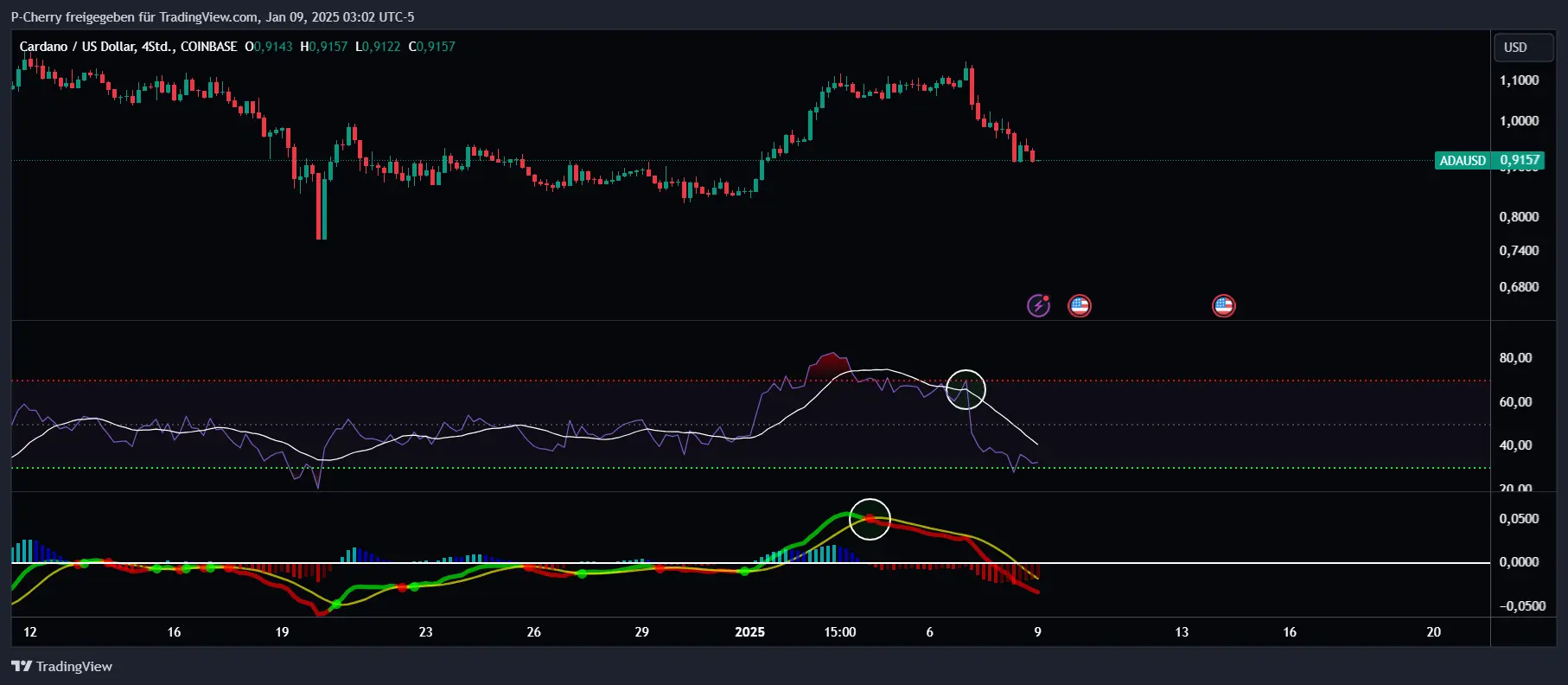The height and width of the screenshot is (685, 1568).
Task: Open the USD currency selector
Action: (x=1523, y=48)
